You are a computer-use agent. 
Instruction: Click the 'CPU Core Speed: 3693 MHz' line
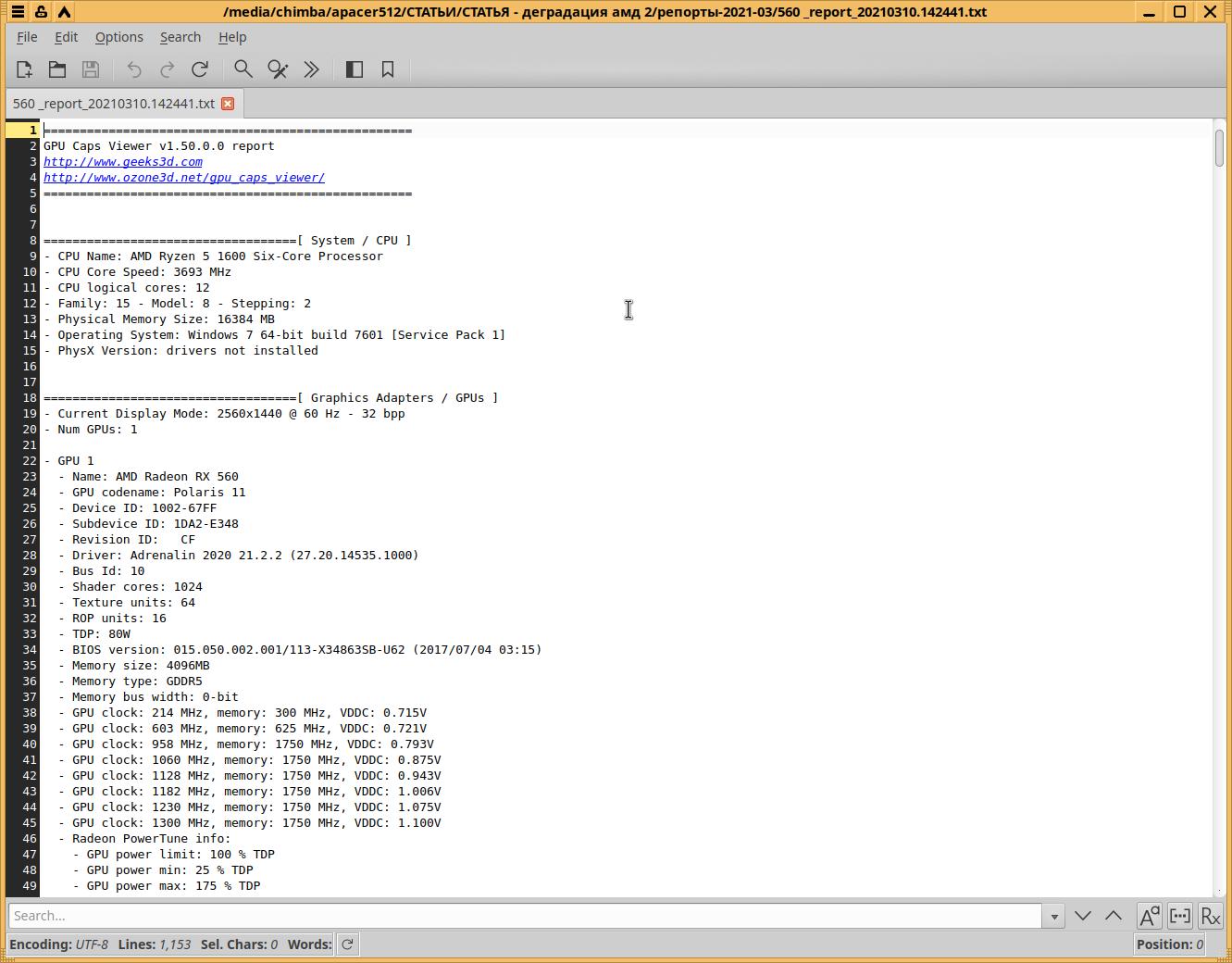click(x=138, y=272)
